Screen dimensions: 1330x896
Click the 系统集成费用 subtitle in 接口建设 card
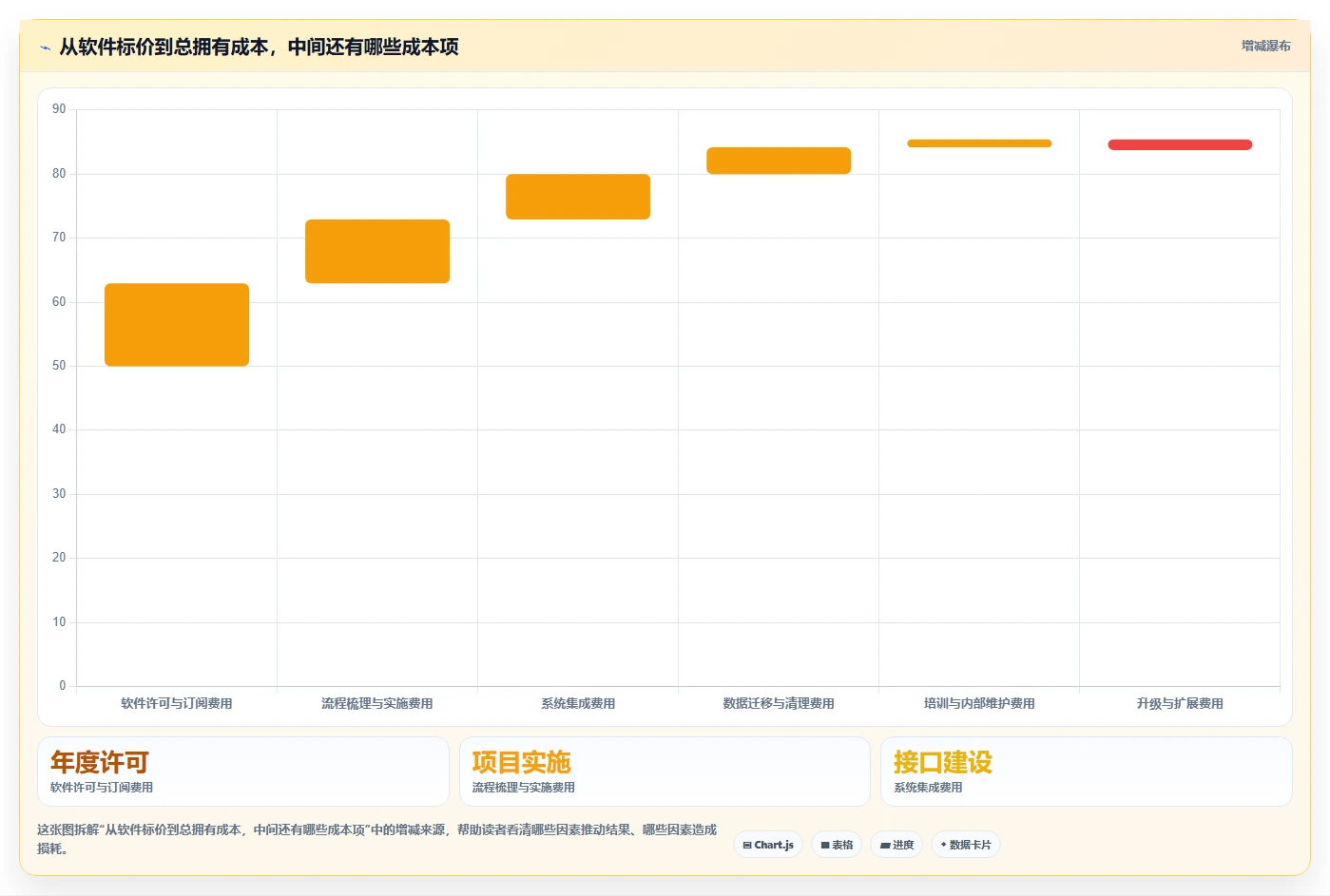(x=928, y=788)
